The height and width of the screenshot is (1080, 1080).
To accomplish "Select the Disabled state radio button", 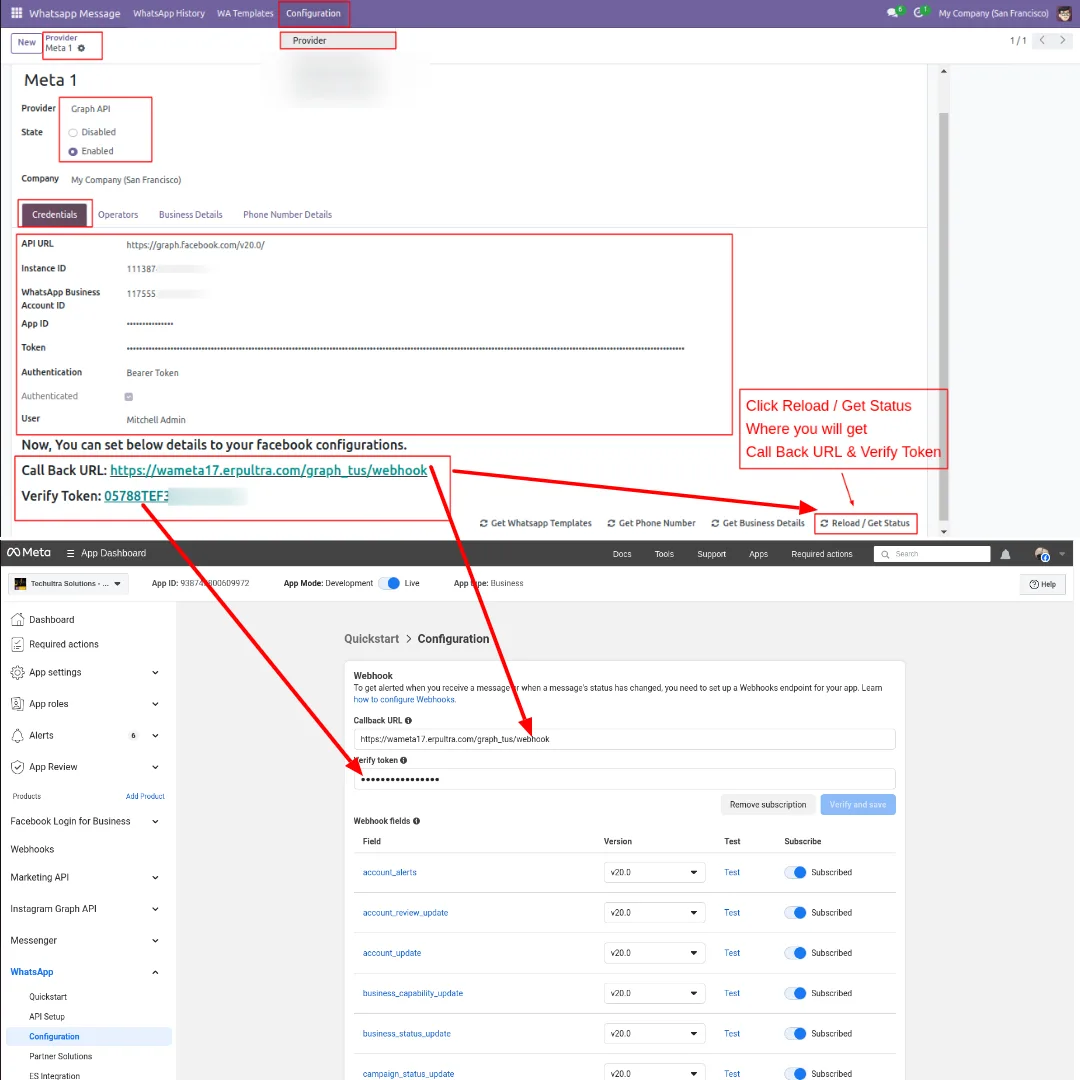I will tap(73, 132).
